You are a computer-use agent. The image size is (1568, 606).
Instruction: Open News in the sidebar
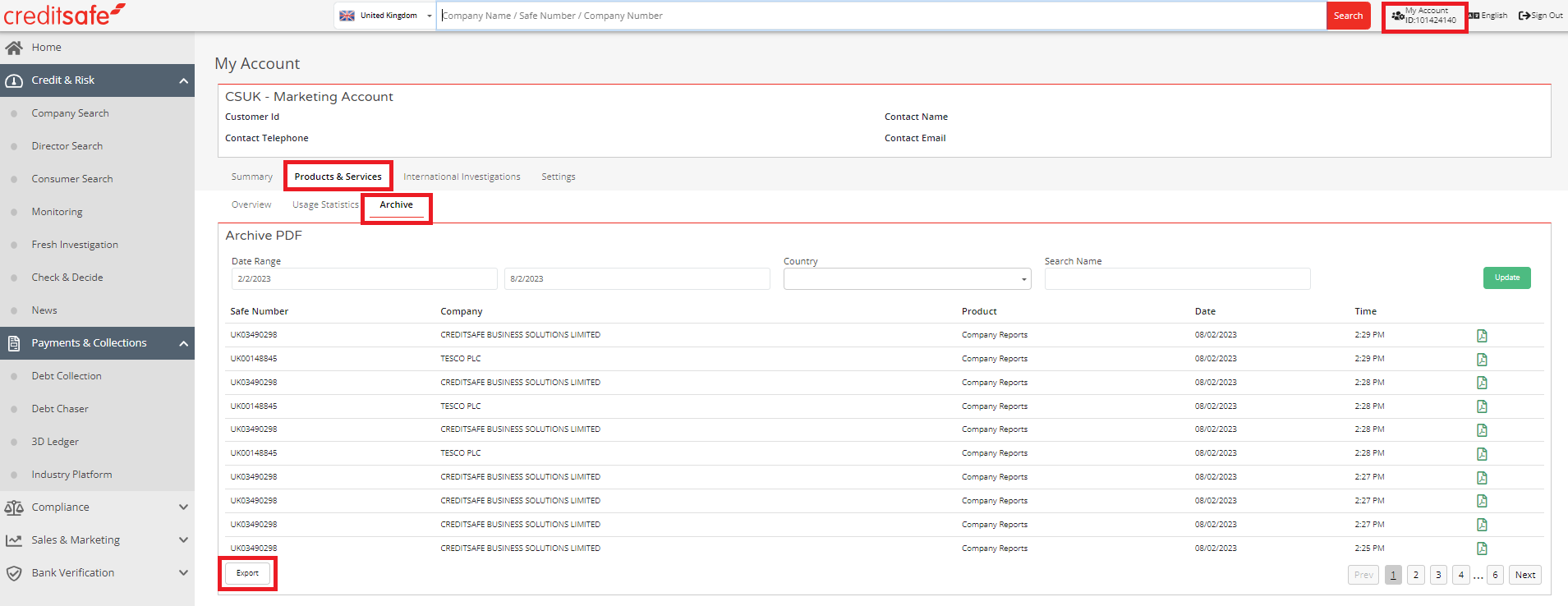coord(44,310)
